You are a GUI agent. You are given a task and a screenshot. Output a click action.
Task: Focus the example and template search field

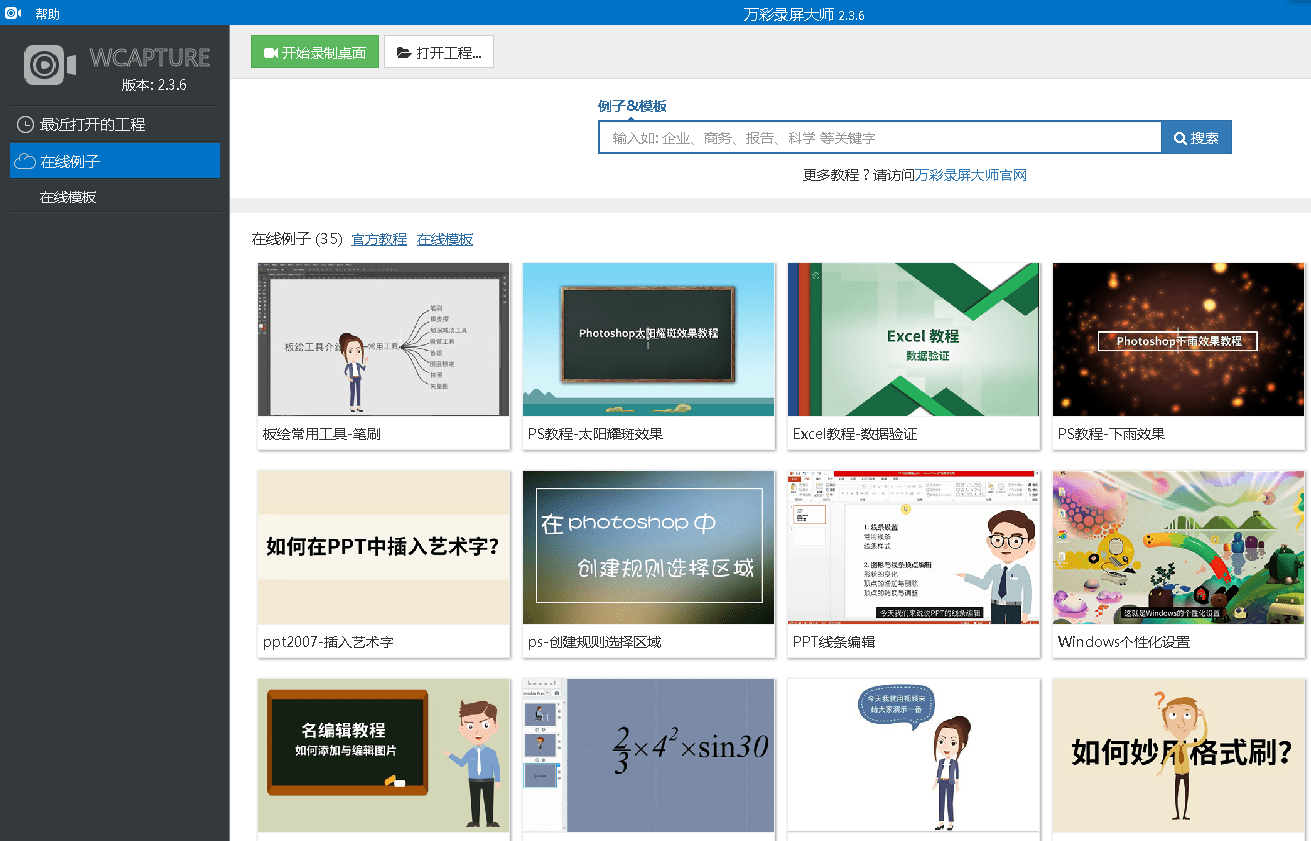point(880,137)
